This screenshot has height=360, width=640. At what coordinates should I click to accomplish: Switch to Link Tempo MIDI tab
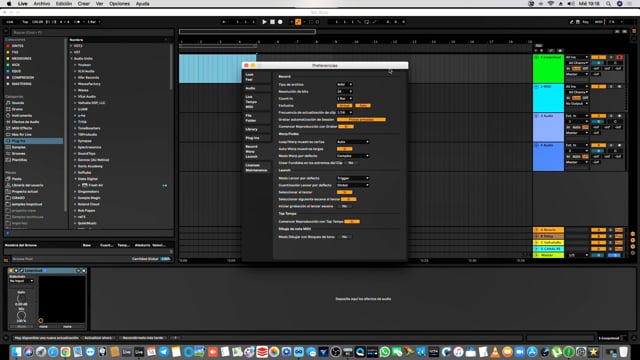click(257, 102)
